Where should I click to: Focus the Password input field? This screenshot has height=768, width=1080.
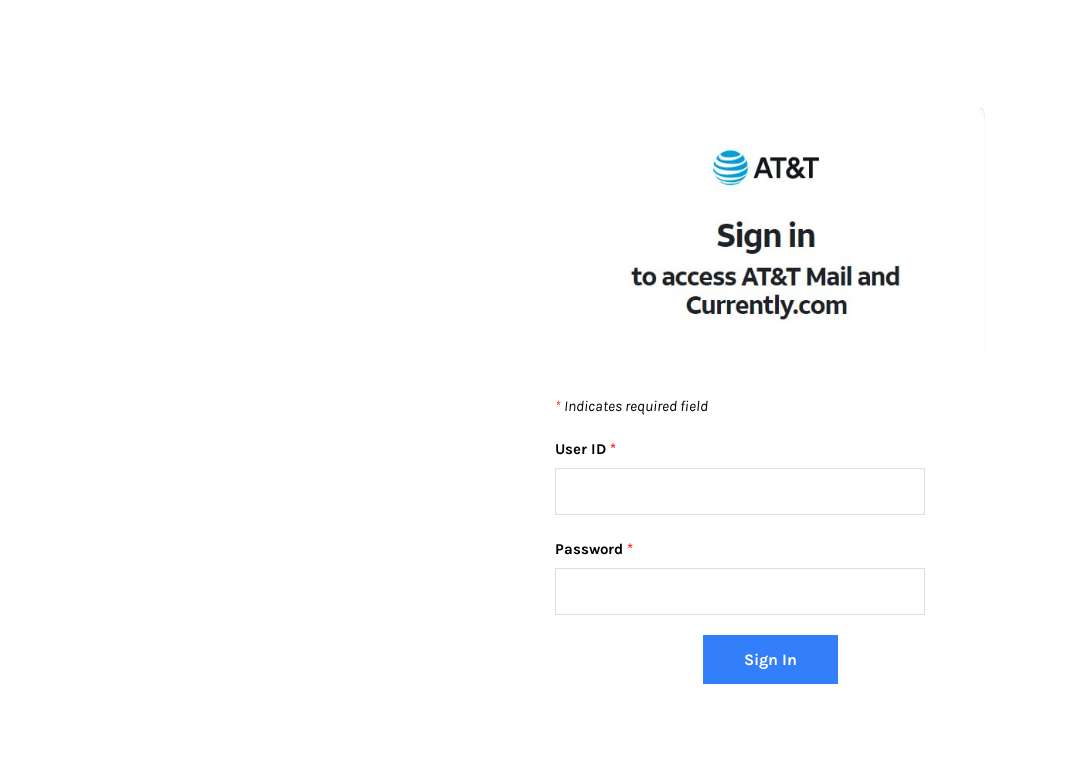pos(740,591)
